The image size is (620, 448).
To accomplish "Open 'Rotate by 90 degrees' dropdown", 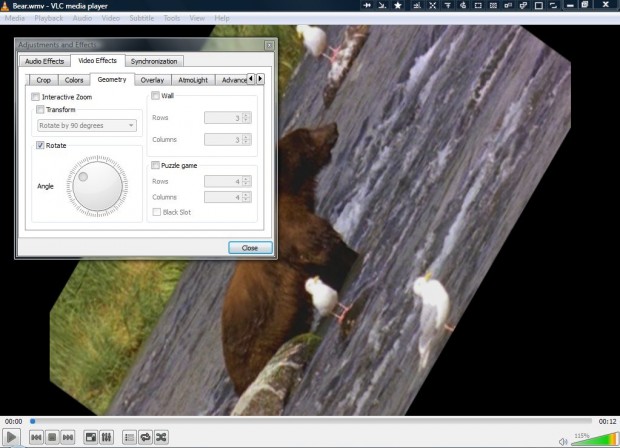I will 87,126.
